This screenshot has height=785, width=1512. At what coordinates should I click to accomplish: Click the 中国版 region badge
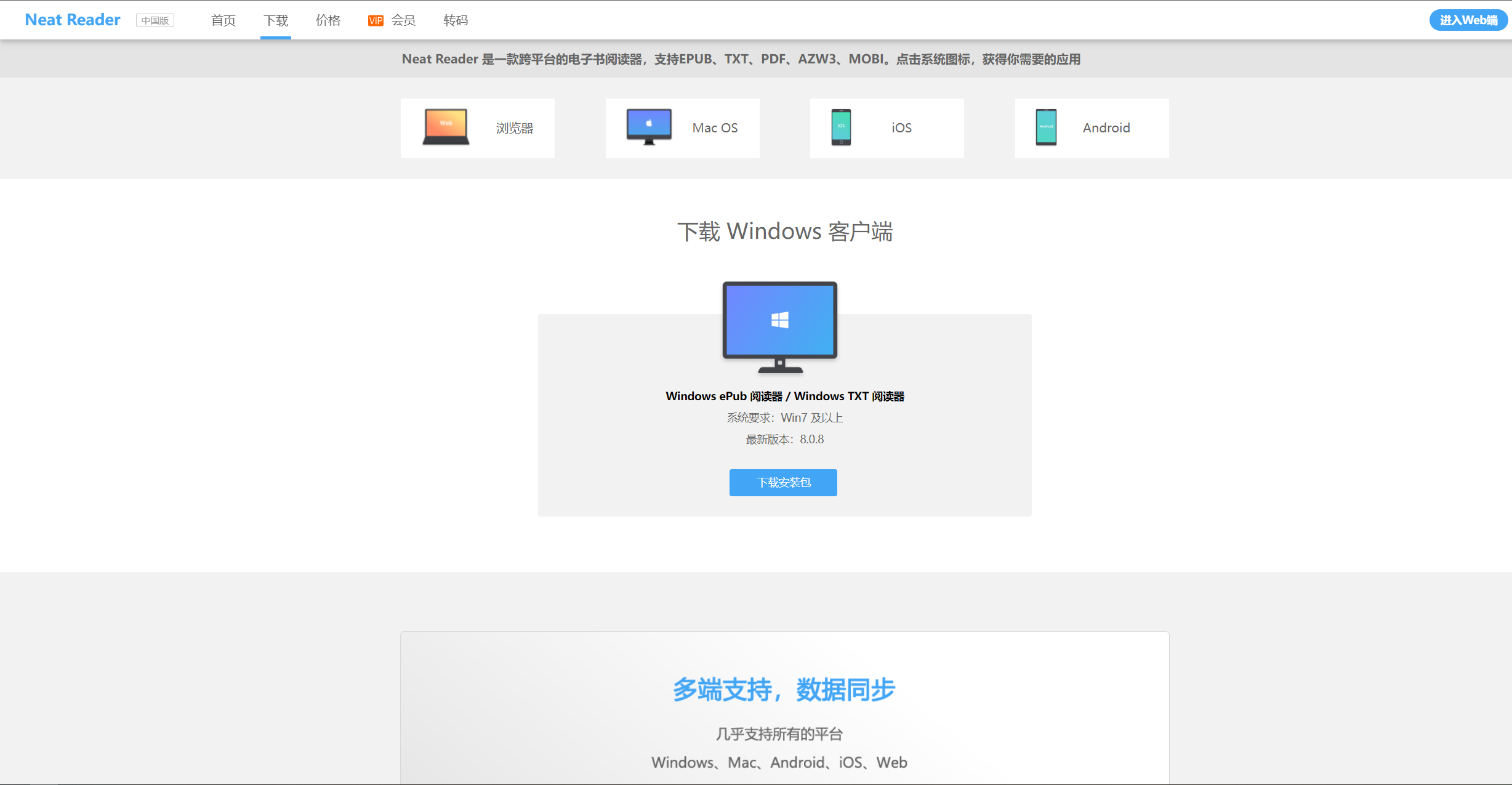[155, 20]
